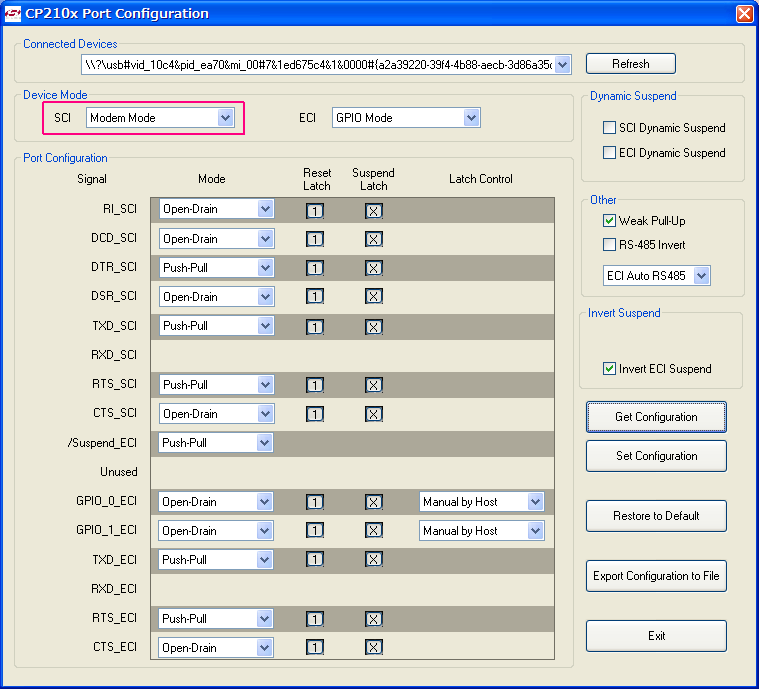The width and height of the screenshot is (759, 689).
Task: Click the CP210x title bar app icon
Action: (x=12, y=14)
